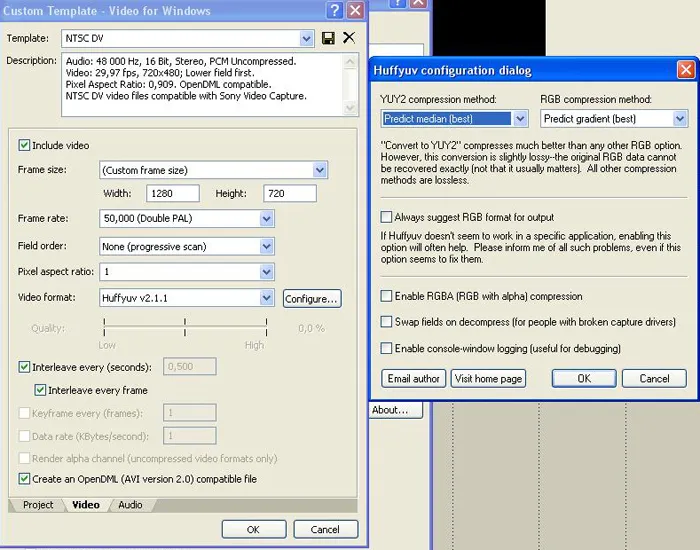The width and height of the screenshot is (700, 550).
Task: Switch to the Project tab
Action: point(38,505)
